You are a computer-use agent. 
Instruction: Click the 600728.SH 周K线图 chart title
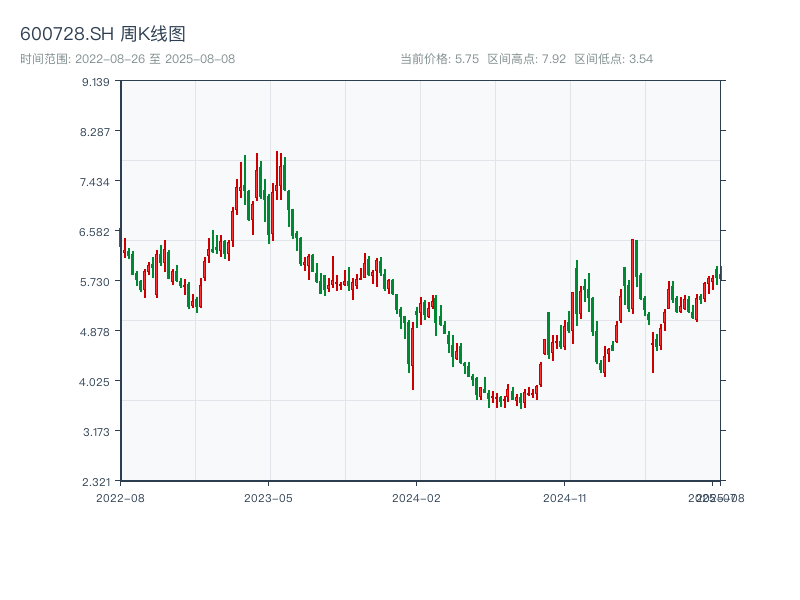(x=103, y=35)
